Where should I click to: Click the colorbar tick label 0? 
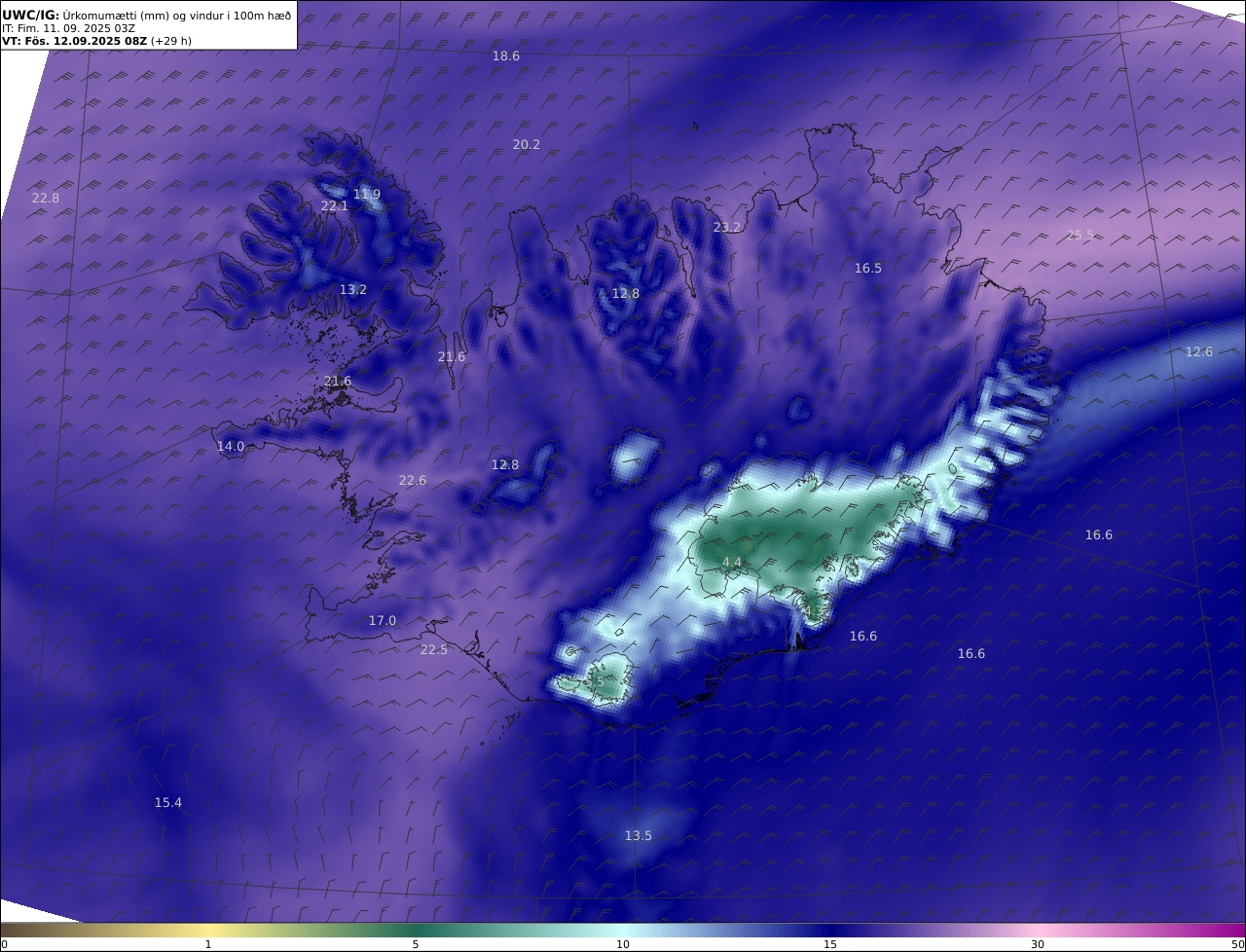pos(4,944)
